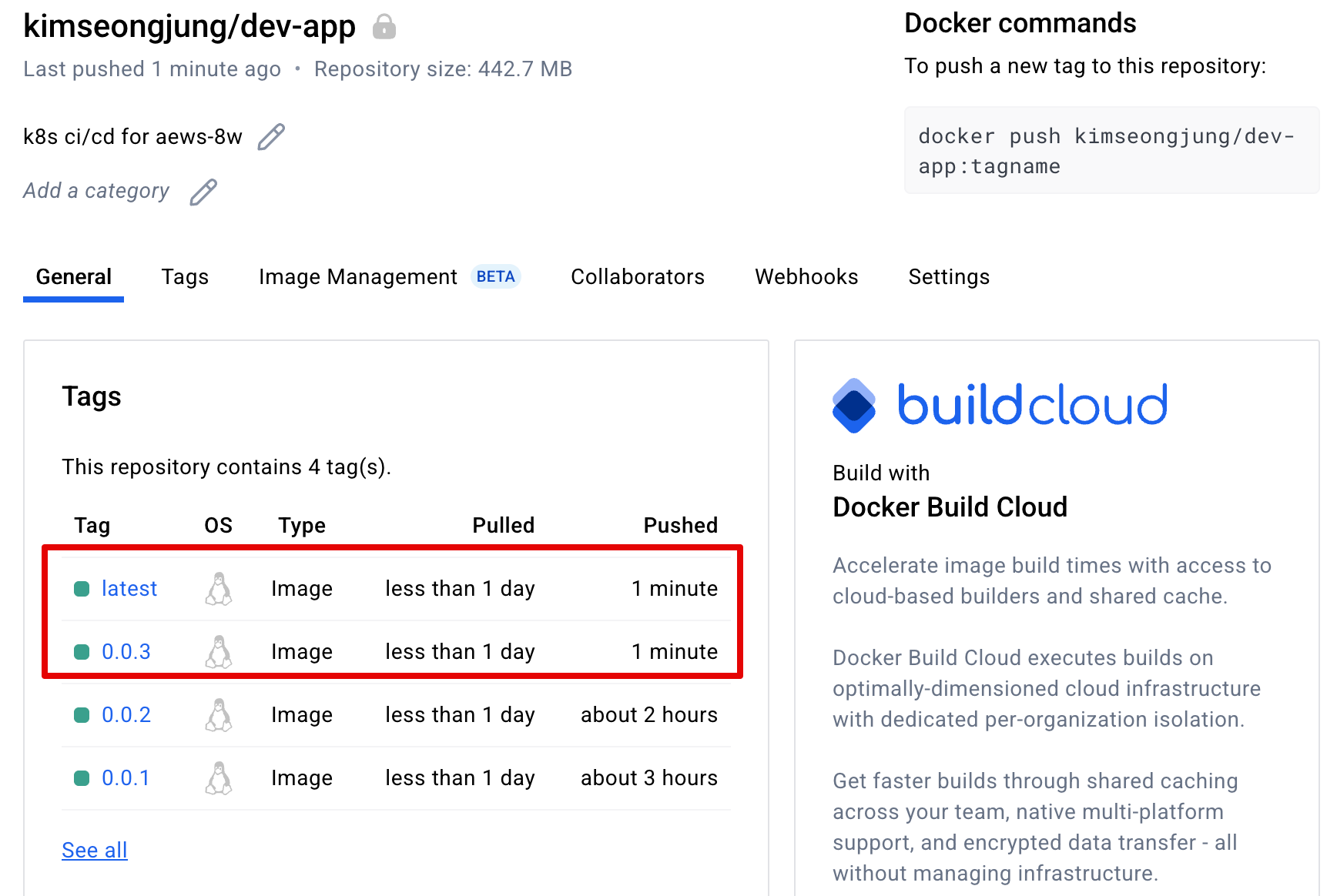
Task: Click the Linux penguin icon for latest tag
Action: 219,589
